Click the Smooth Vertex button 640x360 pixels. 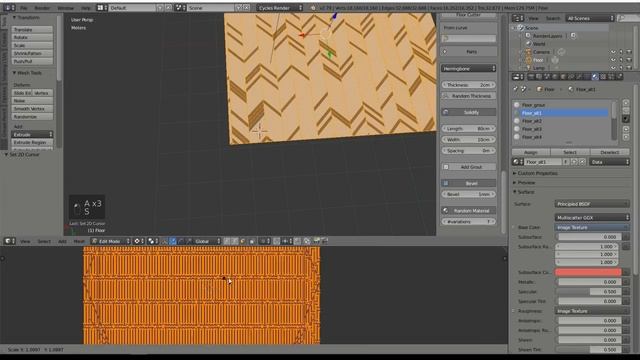[x=32, y=109]
